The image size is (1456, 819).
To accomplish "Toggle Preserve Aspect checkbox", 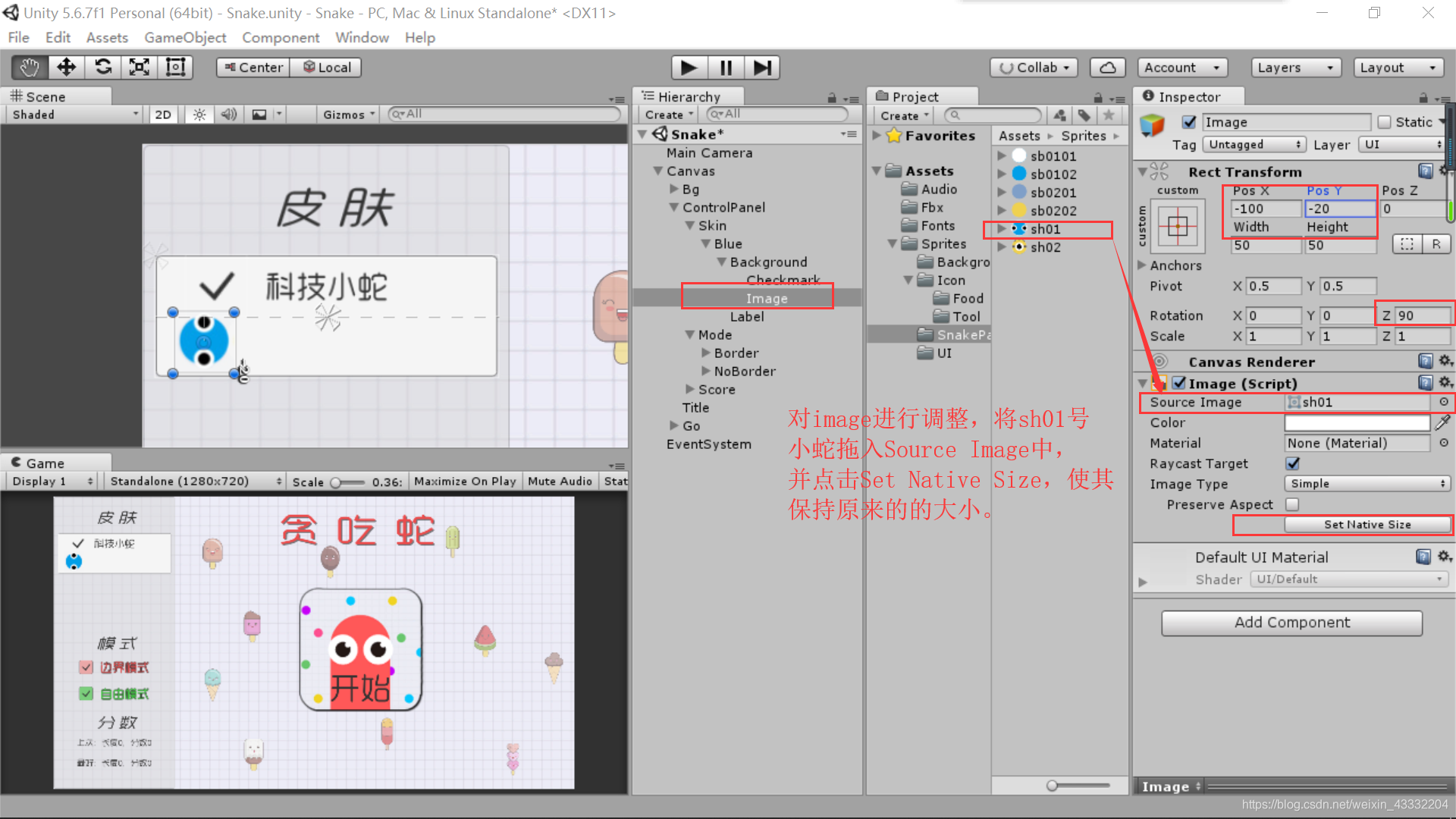I will point(1293,504).
